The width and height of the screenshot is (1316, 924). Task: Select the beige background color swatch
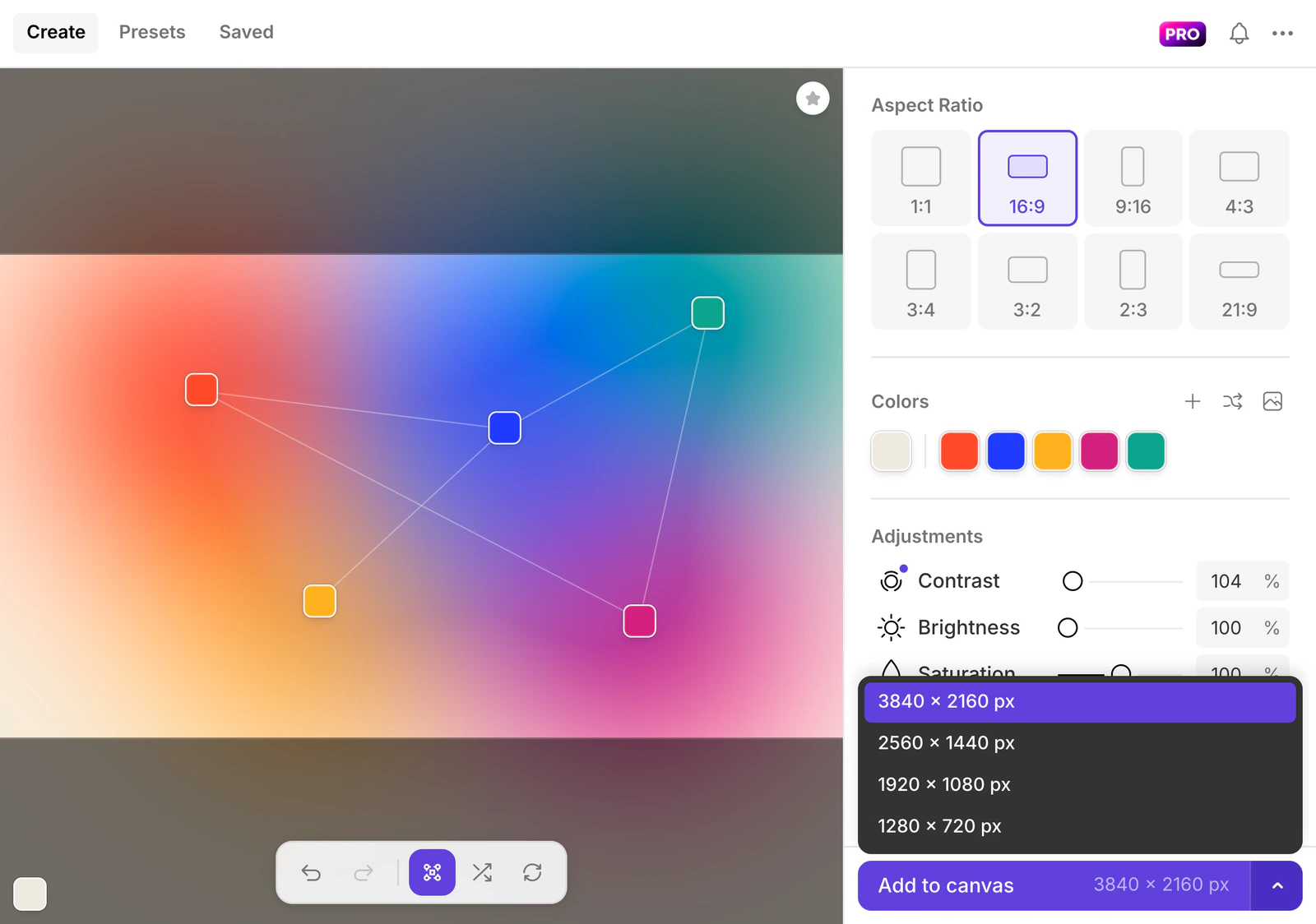click(x=892, y=451)
